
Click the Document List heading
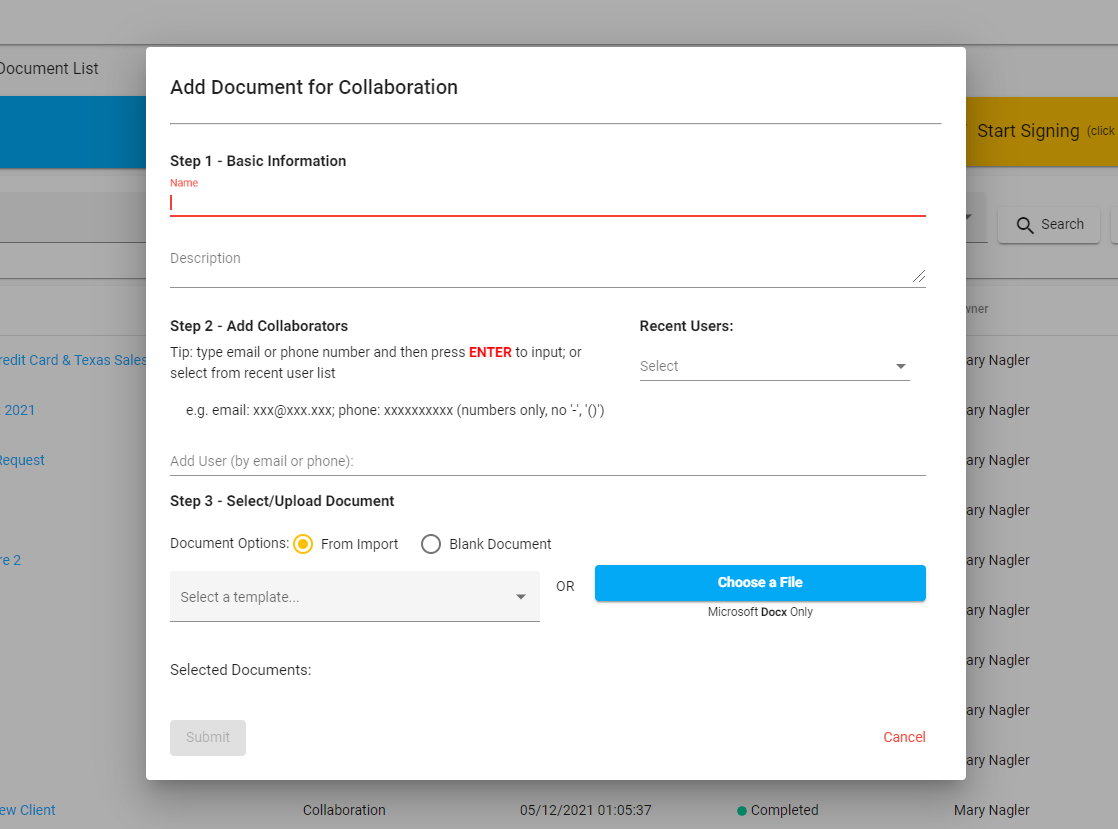49,68
